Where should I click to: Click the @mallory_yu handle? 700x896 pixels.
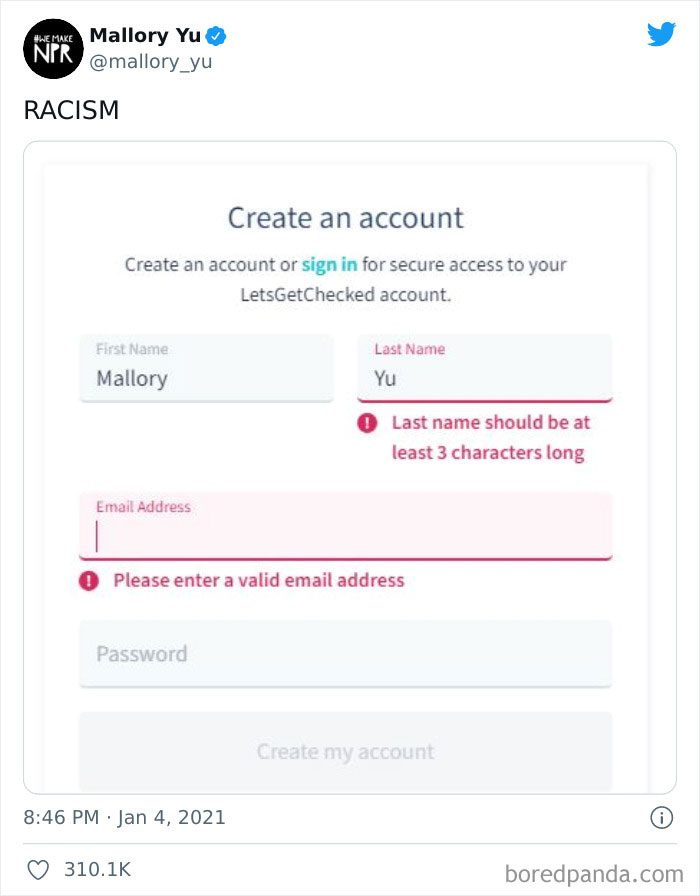tap(150, 62)
